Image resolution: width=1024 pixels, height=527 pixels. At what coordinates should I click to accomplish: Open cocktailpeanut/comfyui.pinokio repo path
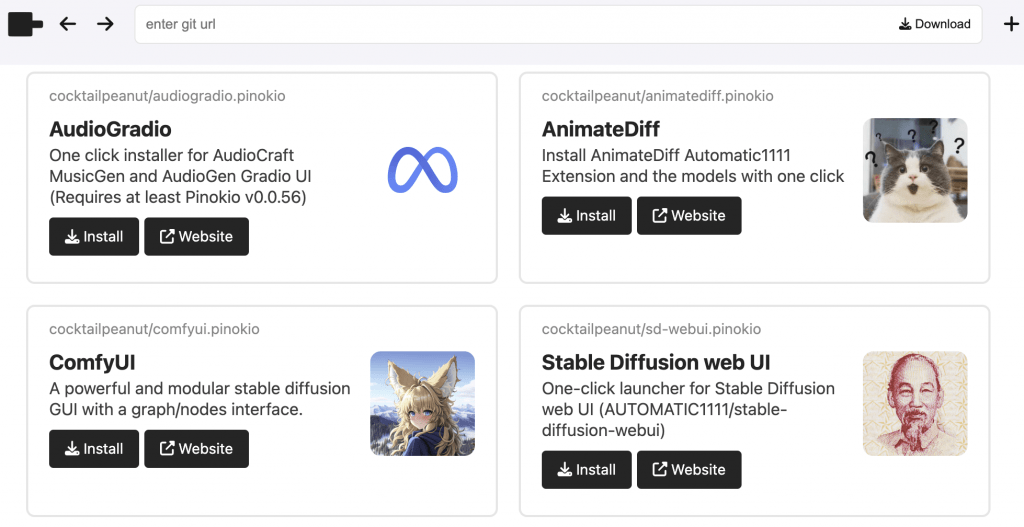[154, 329]
